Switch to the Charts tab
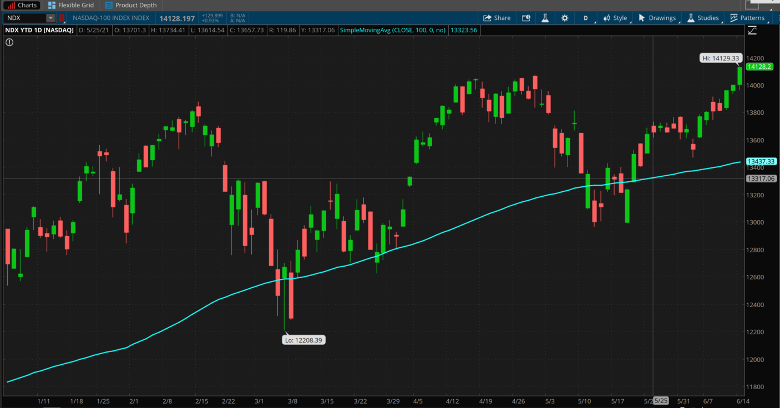The width and height of the screenshot is (780, 408). (22, 5)
